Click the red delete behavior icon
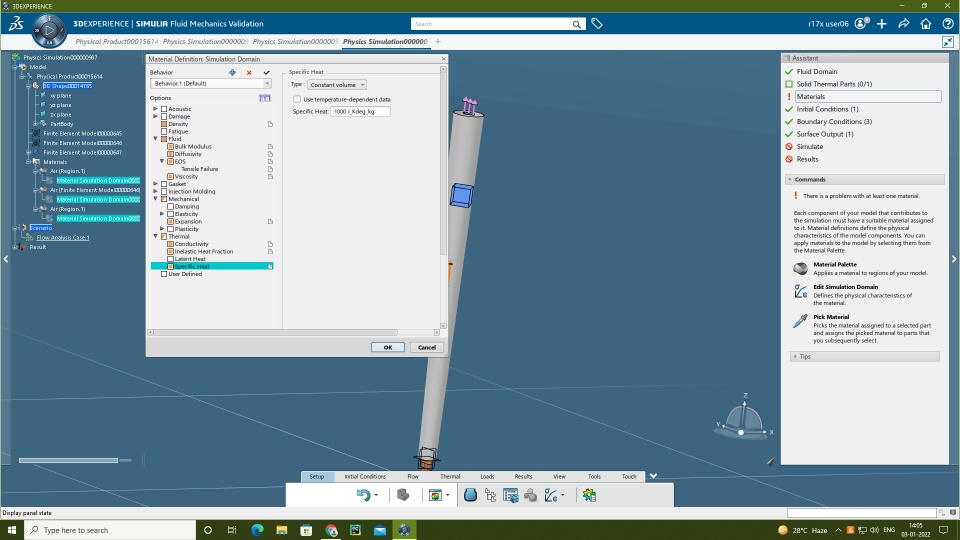 (x=249, y=73)
